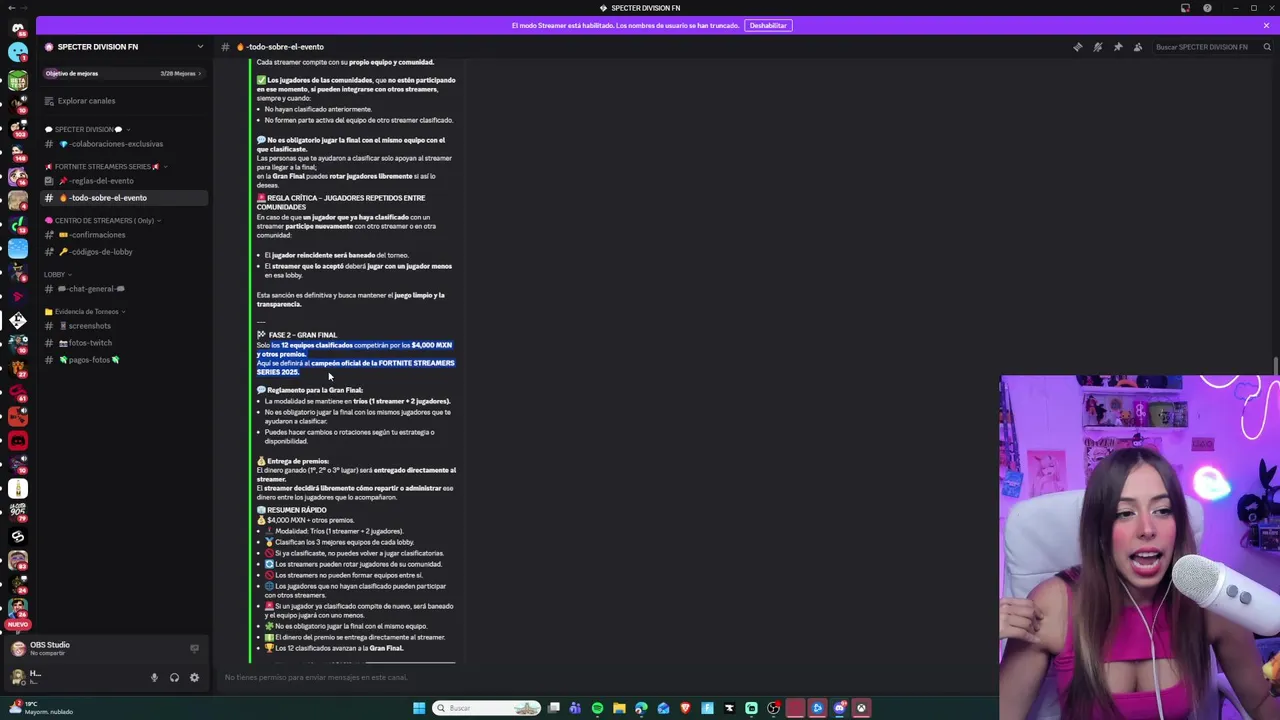Click the magnifier icon in server search

click(1267, 47)
